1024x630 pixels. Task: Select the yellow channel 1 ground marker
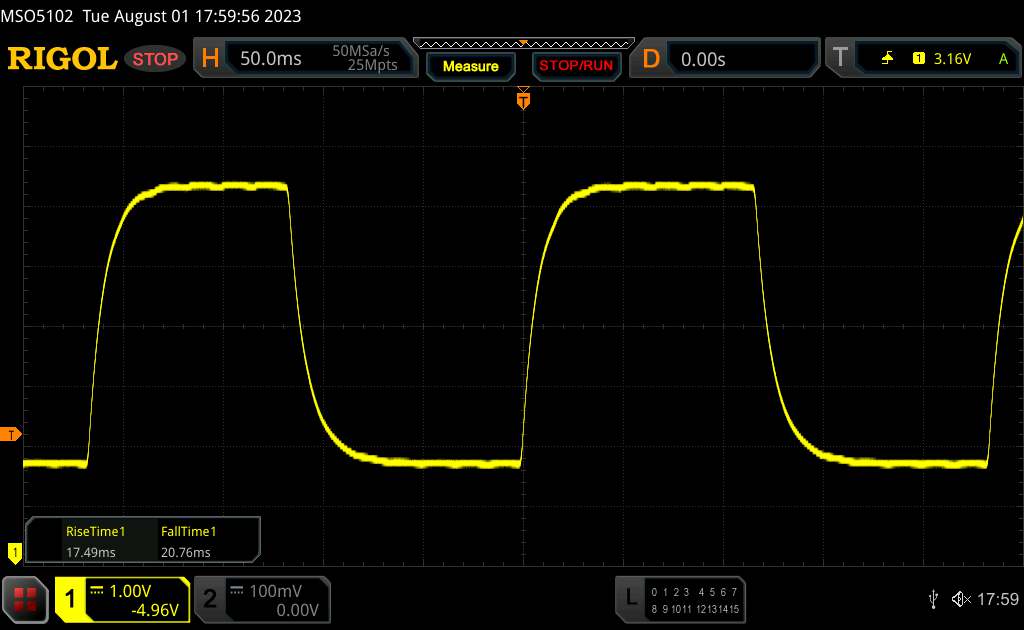(14, 551)
